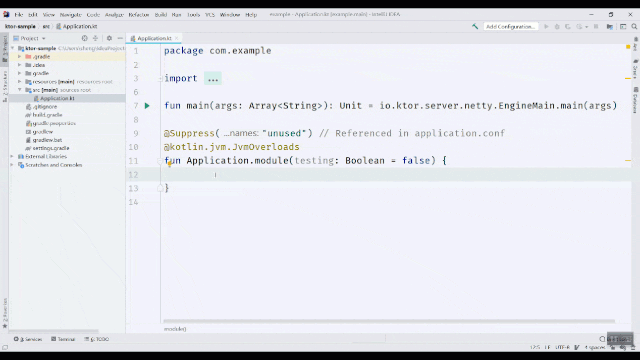This screenshot has height=360, width=640.
Task: Open the Services tool window
Action: point(28,339)
